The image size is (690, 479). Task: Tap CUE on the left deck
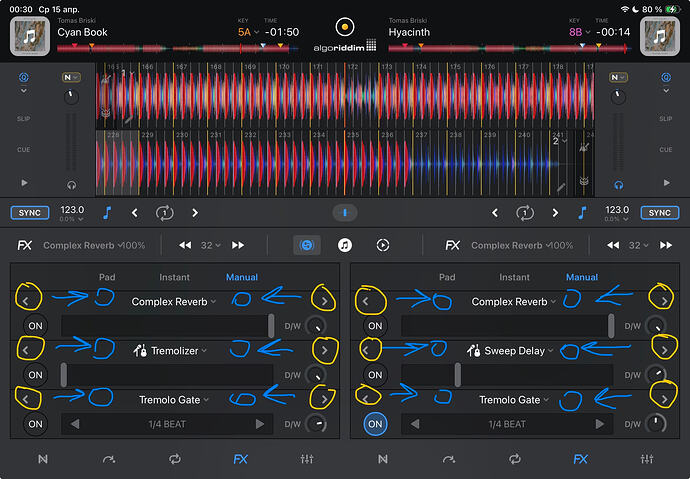click(24, 150)
